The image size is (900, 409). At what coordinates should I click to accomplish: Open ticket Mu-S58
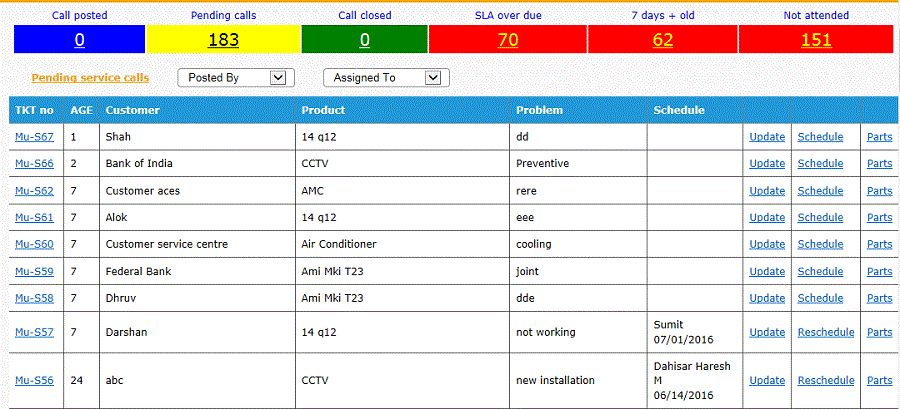[x=34, y=298]
